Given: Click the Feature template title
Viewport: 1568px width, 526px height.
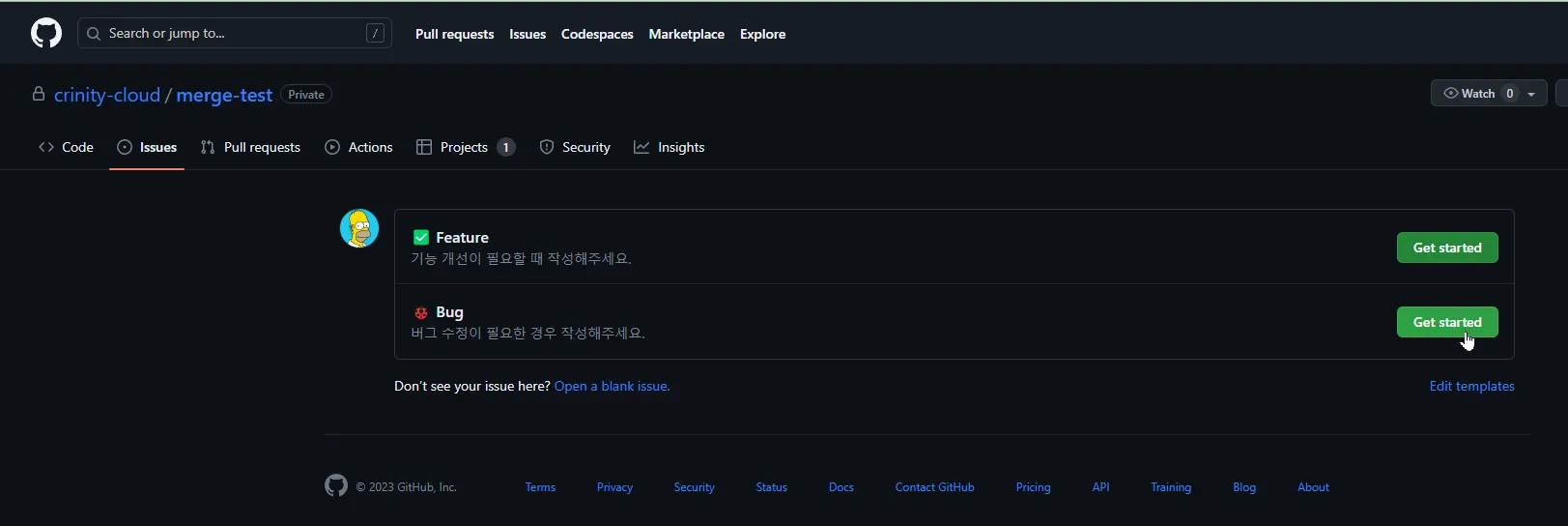Looking at the screenshot, I should (x=462, y=237).
